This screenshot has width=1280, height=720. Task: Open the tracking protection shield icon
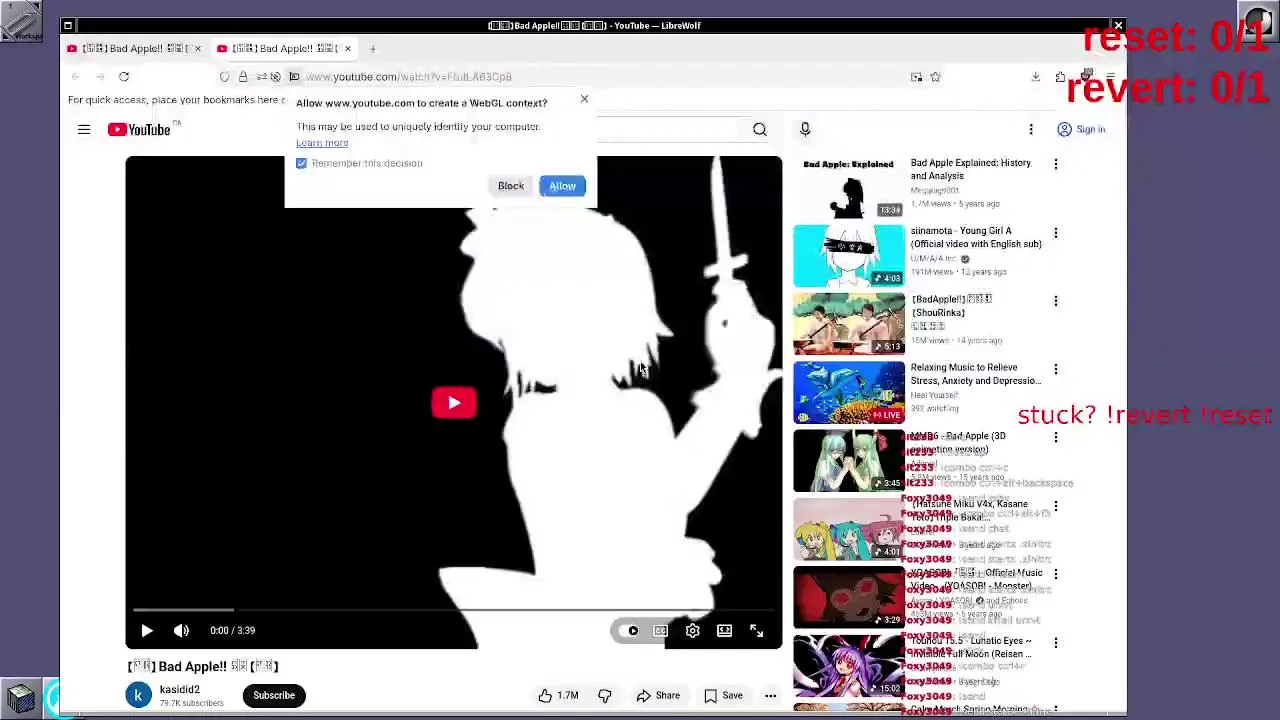click(x=224, y=77)
